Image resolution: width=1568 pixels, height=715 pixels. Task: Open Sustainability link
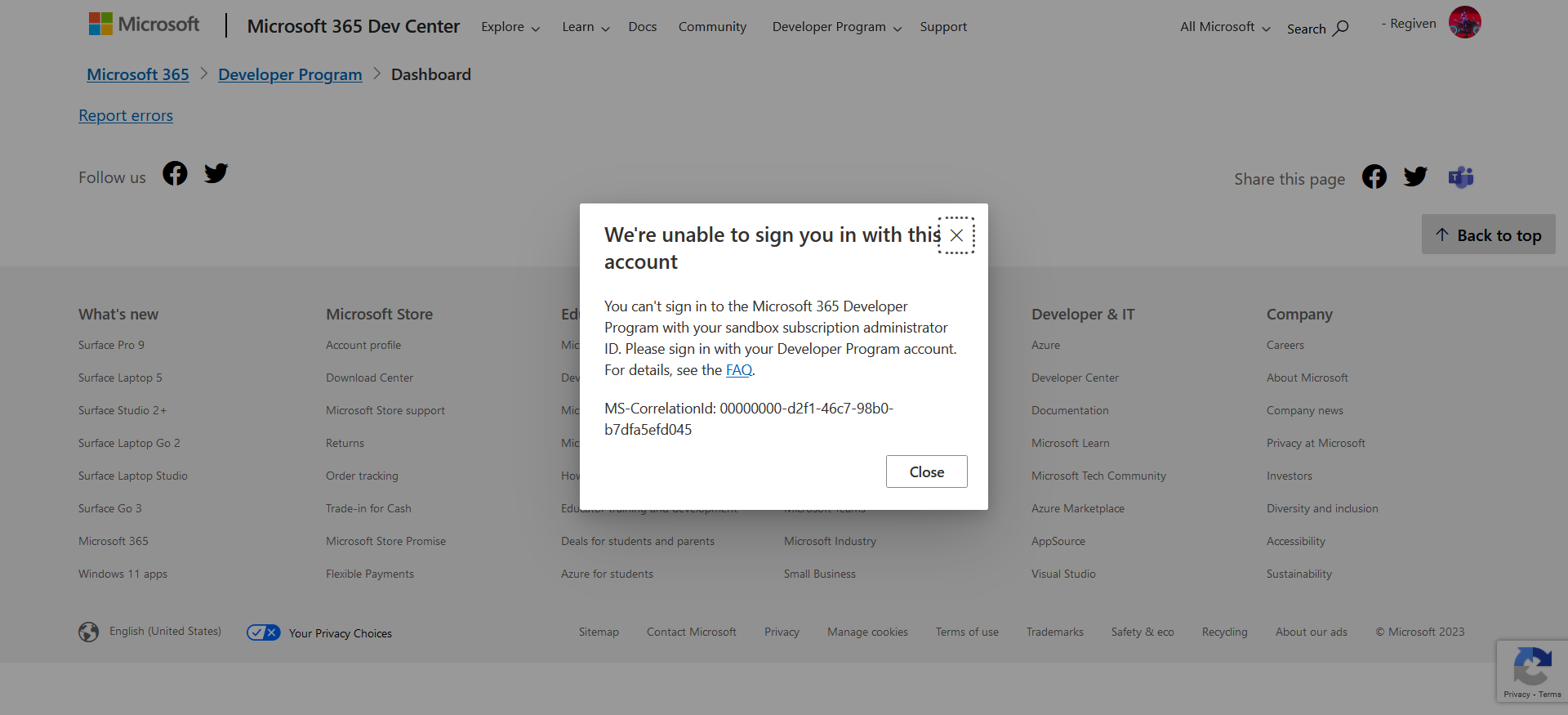pyautogui.click(x=1299, y=574)
